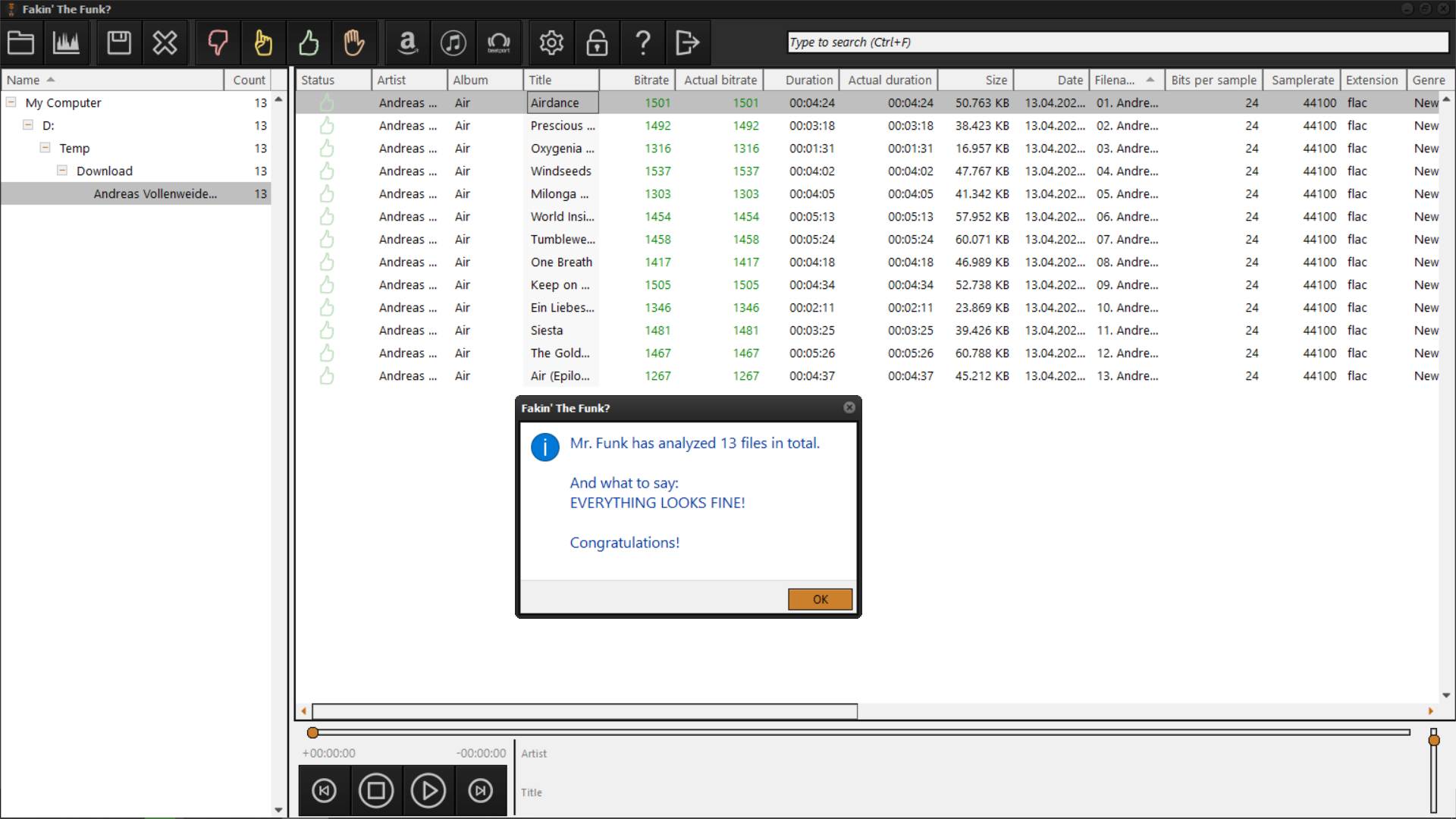Click the exit door arrow icon
Image resolution: width=1456 pixels, height=819 pixels.
coord(688,42)
